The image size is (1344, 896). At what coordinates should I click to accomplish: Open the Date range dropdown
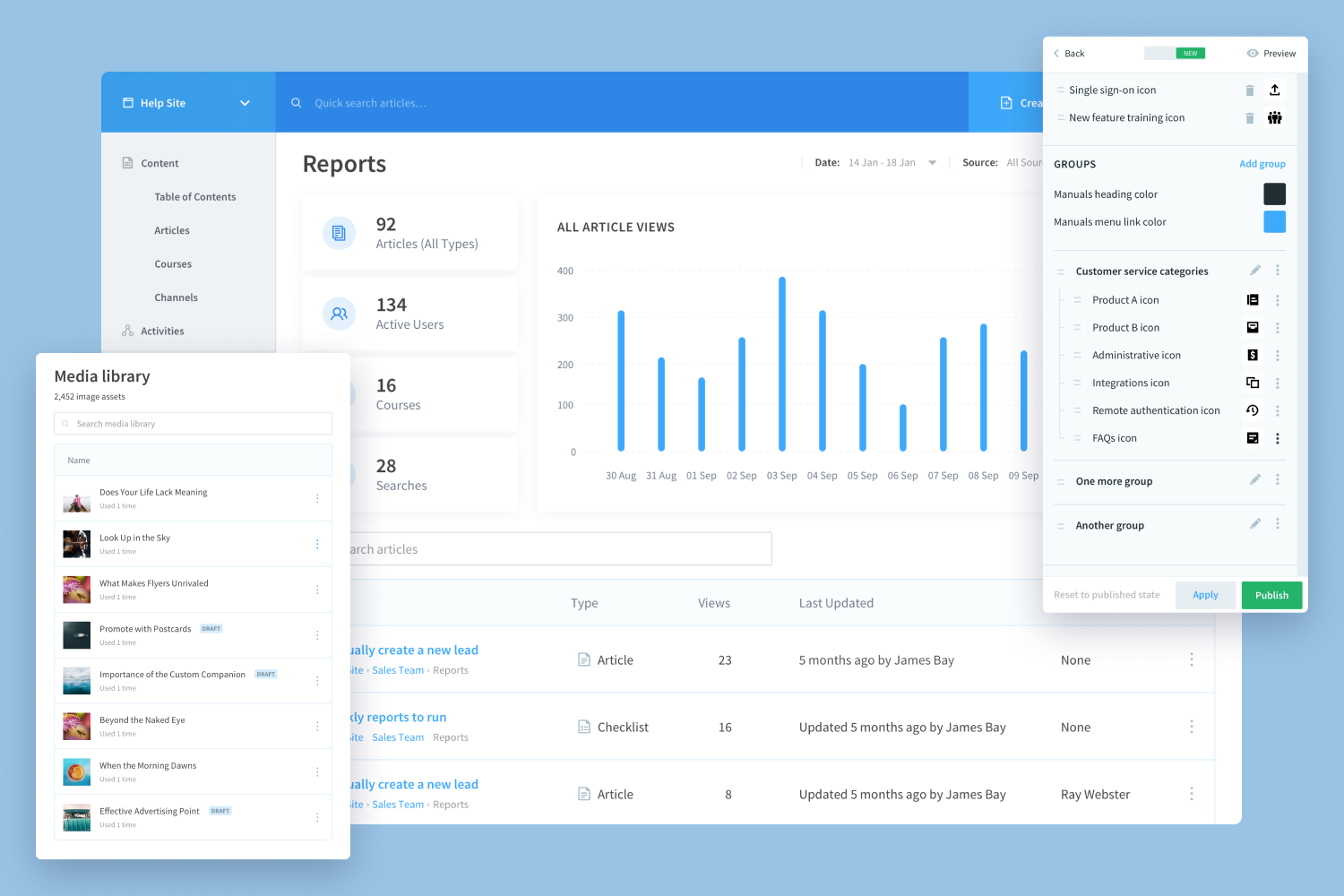pyautogui.click(x=933, y=162)
